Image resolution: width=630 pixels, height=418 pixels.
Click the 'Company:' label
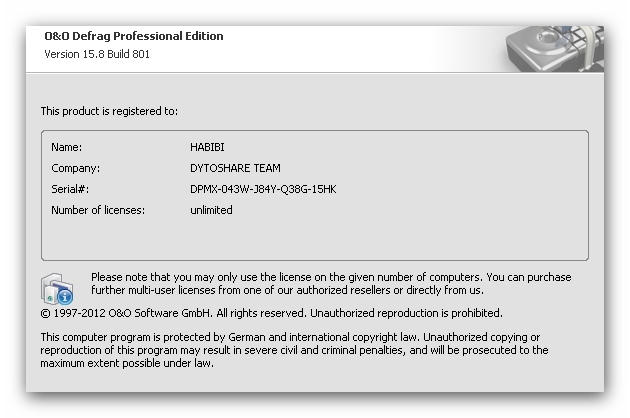coord(76,168)
